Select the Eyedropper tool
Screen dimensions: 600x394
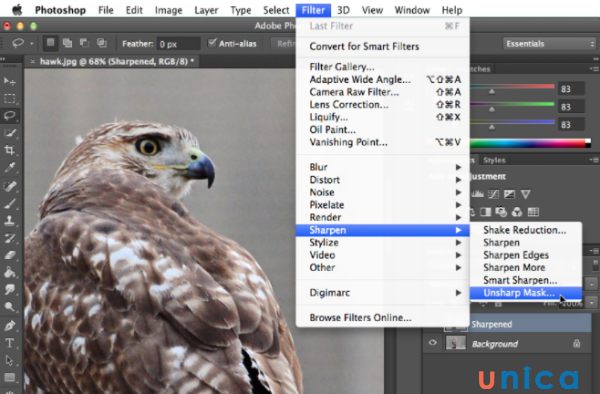click(x=10, y=168)
